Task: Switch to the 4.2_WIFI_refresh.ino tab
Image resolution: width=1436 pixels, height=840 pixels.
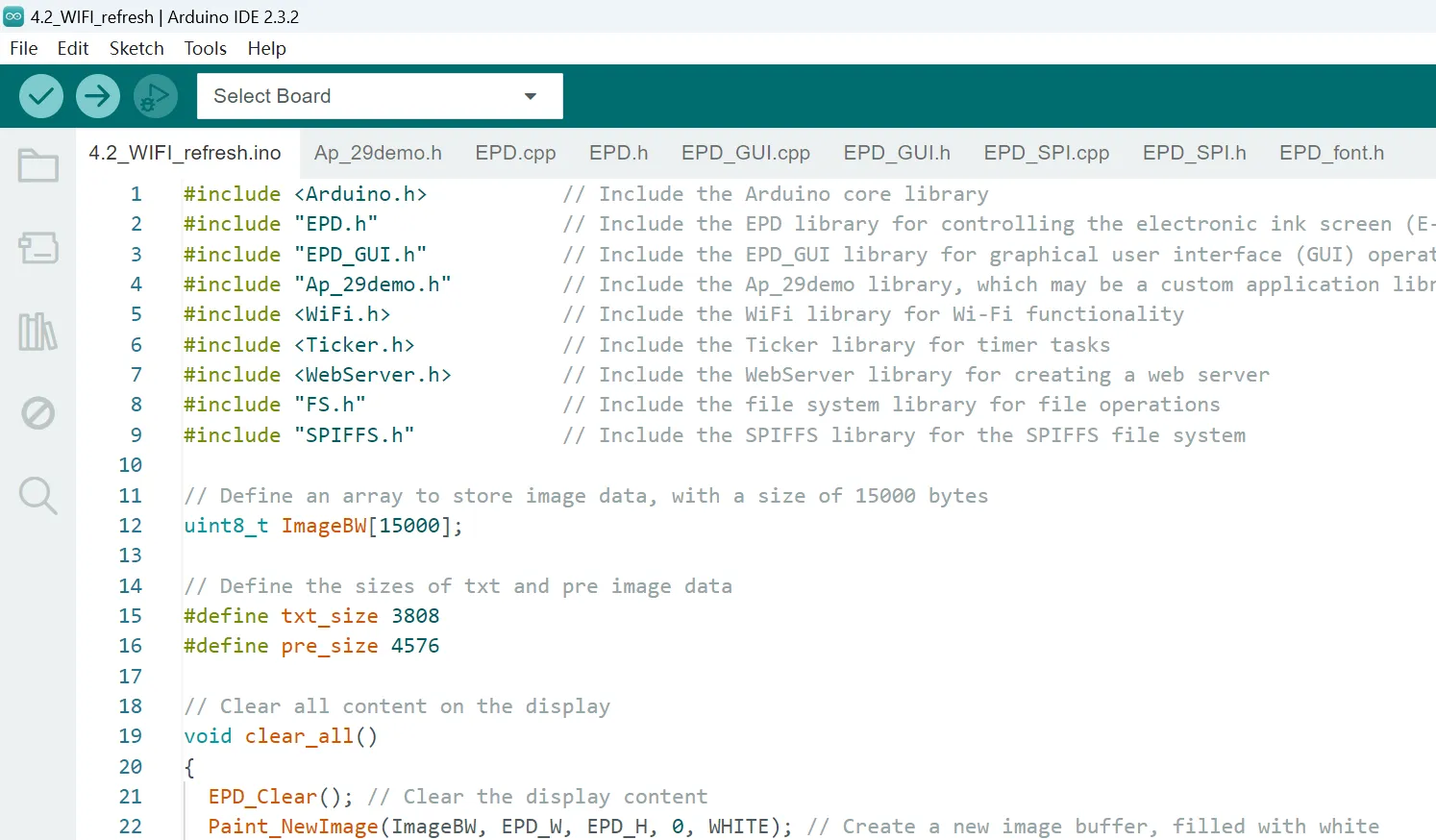Action: (186, 153)
